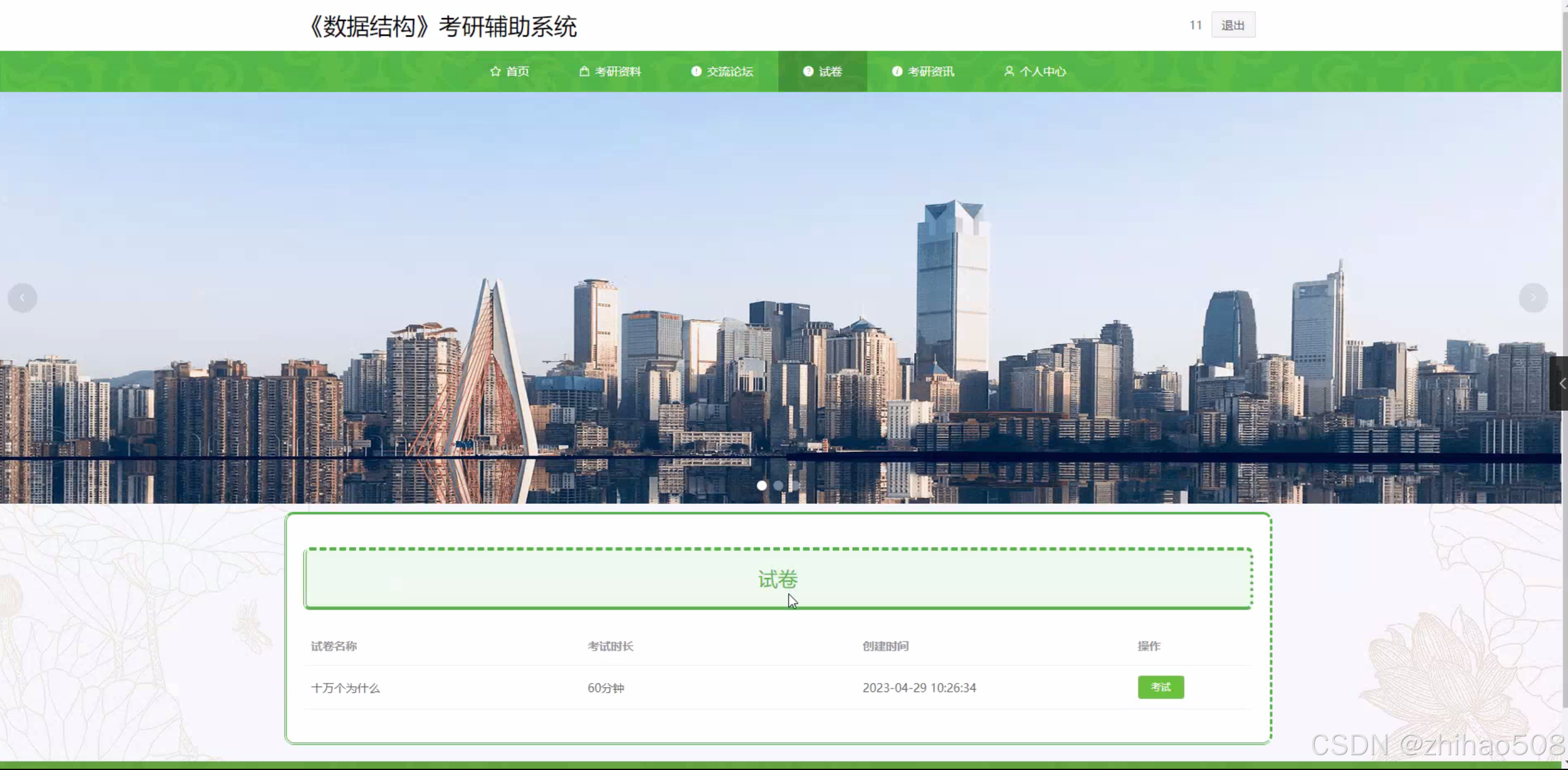Click the 创建时间 column header

click(x=885, y=647)
